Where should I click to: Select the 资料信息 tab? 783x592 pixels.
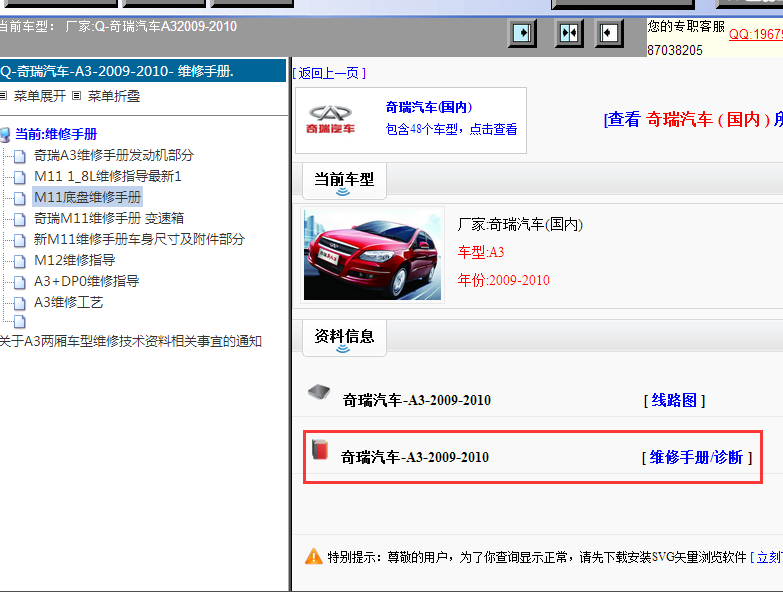(344, 337)
